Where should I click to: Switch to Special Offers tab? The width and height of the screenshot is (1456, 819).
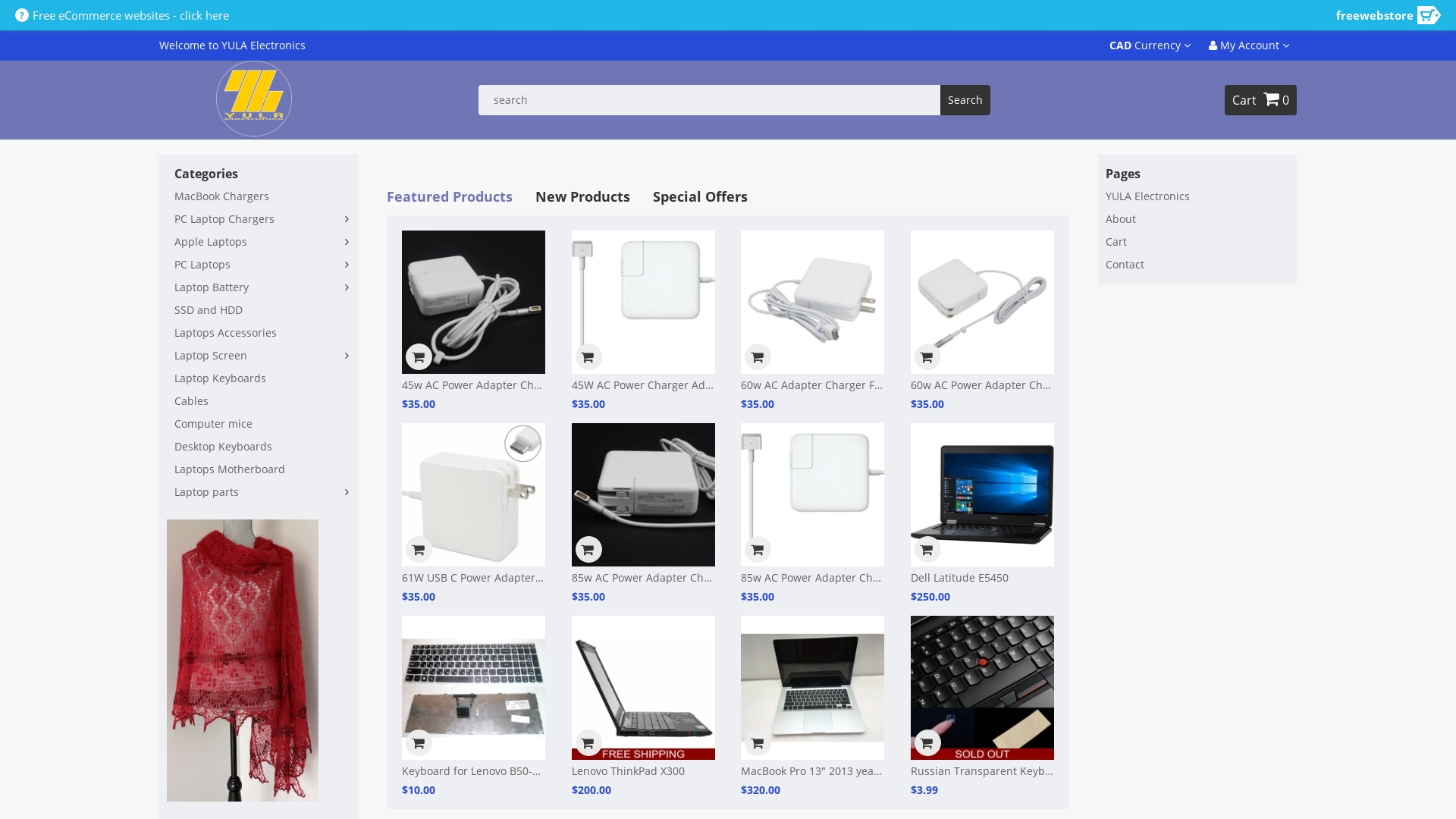click(700, 196)
